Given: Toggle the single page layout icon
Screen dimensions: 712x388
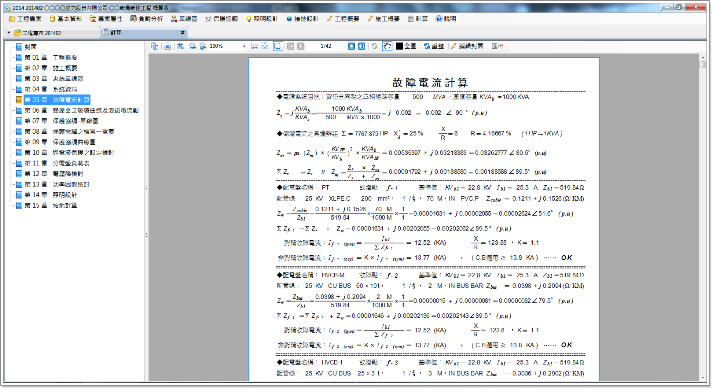Looking at the screenshot, I should pos(278,46).
